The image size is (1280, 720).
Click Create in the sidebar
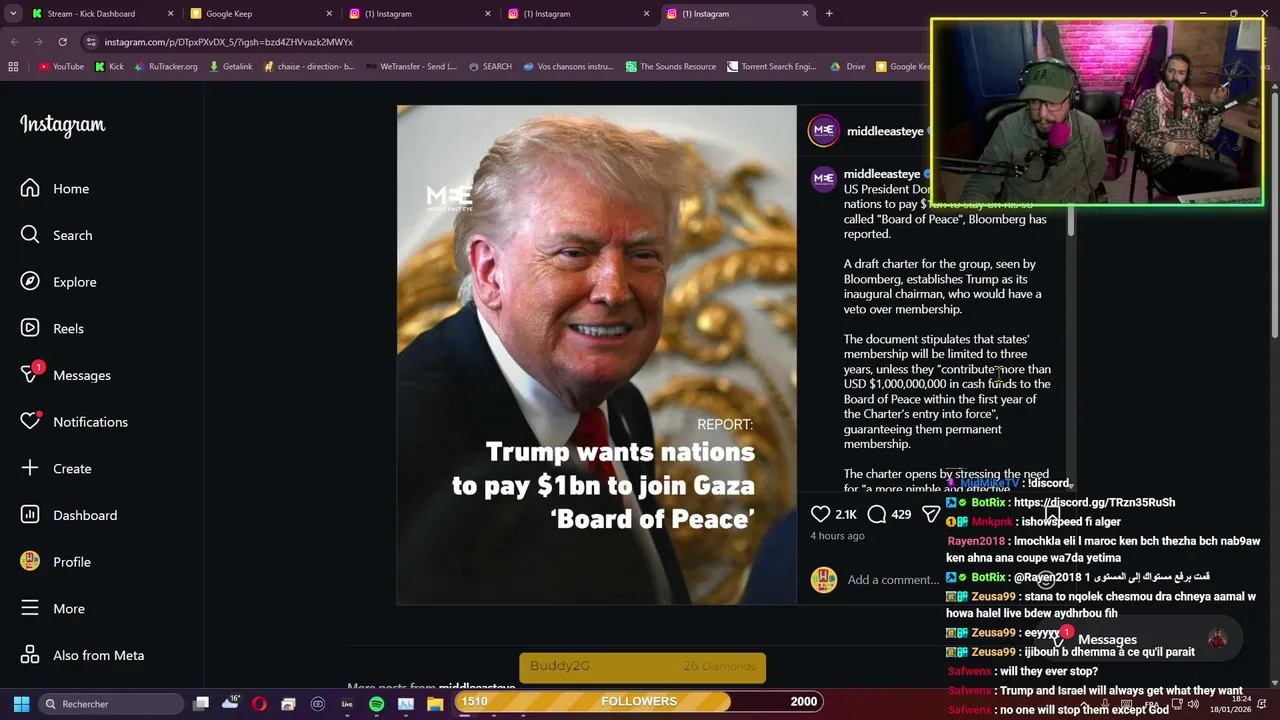pos(56,468)
